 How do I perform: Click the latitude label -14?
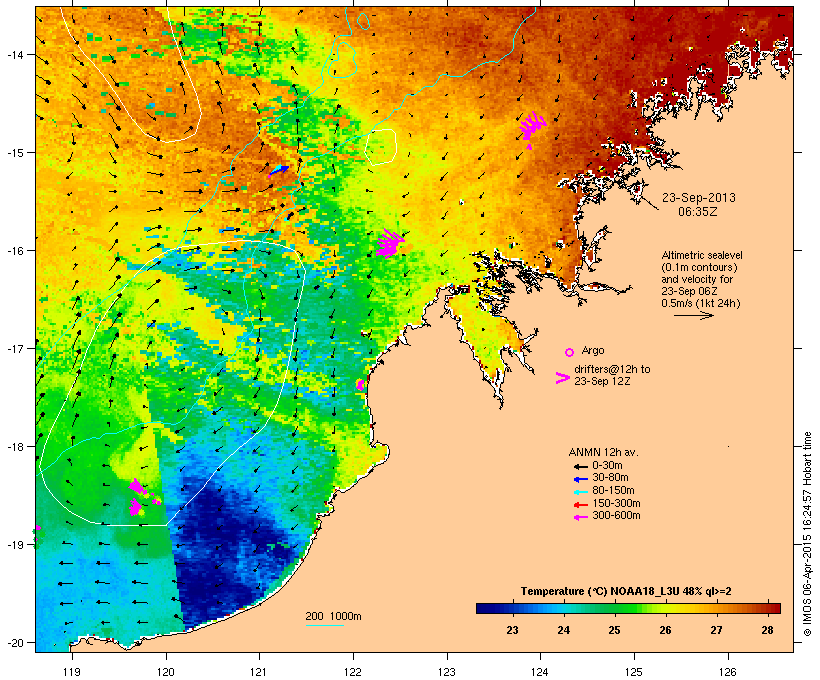point(14,55)
